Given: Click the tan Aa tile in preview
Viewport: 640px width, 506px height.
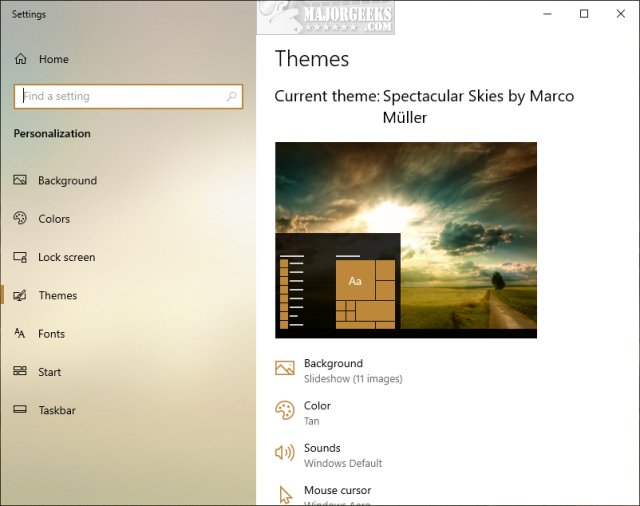Looking at the screenshot, I should 355,281.
